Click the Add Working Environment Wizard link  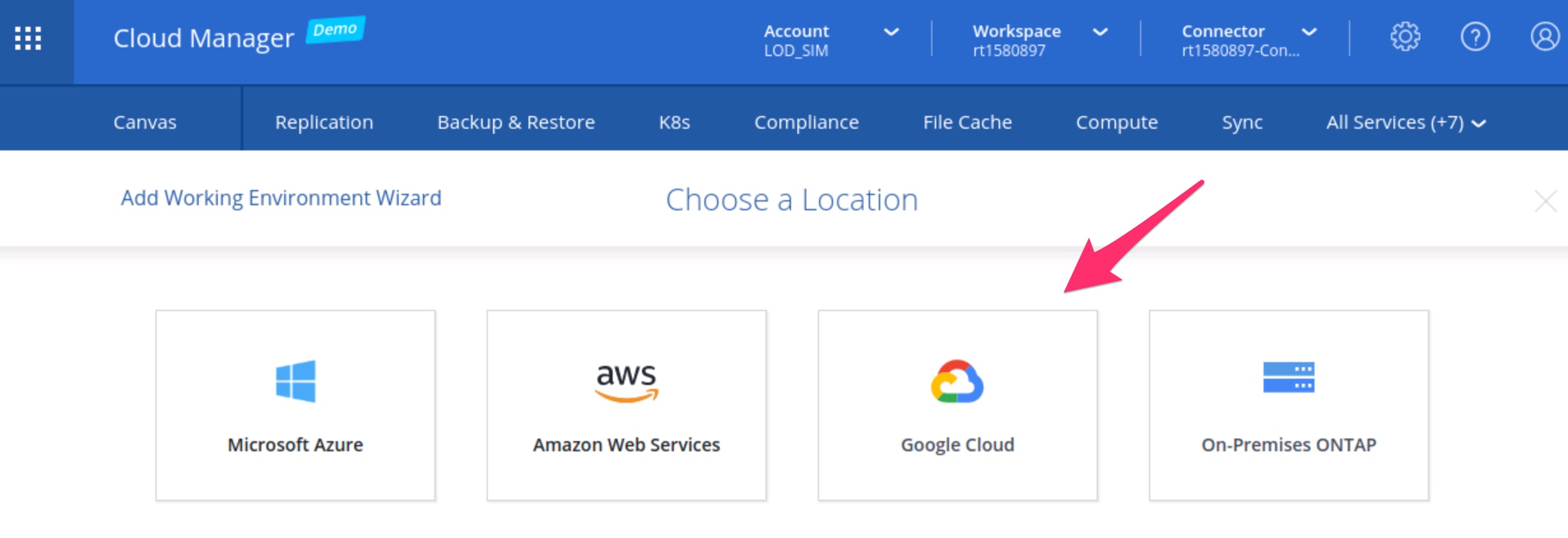point(281,198)
